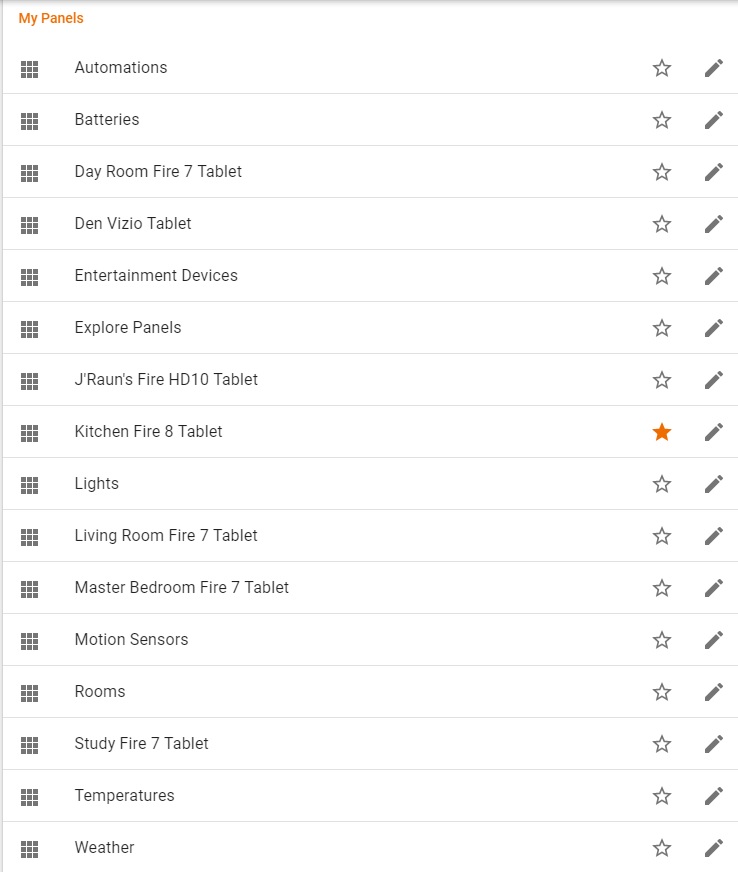Image resolution: width=738 pixels, height=872 pixels.
Task: Open the Master Bedroom Fire 7 Tablet panel
Action: 181,588
